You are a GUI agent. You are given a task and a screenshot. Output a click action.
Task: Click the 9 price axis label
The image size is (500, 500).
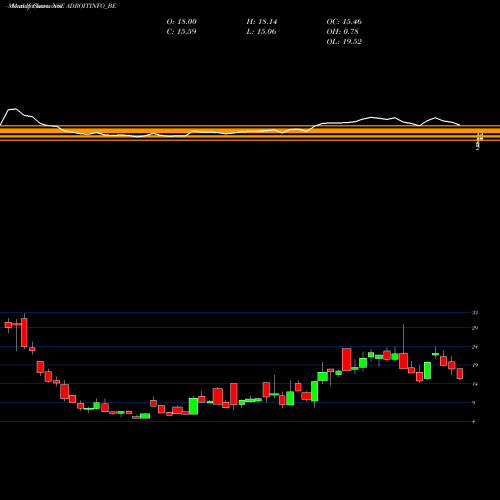pos(474,403)
